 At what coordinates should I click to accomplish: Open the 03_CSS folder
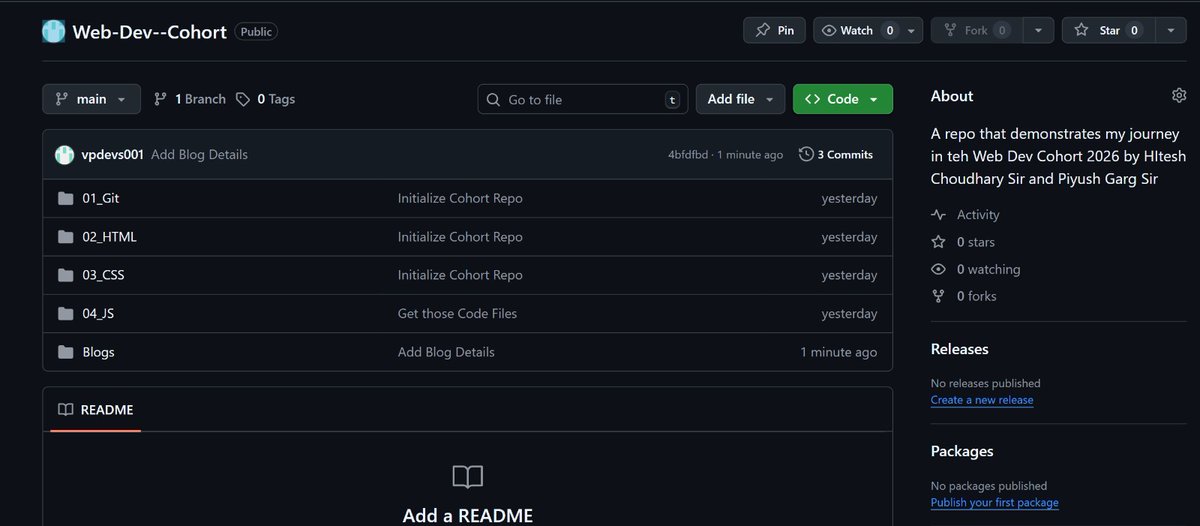coord(104,275)
